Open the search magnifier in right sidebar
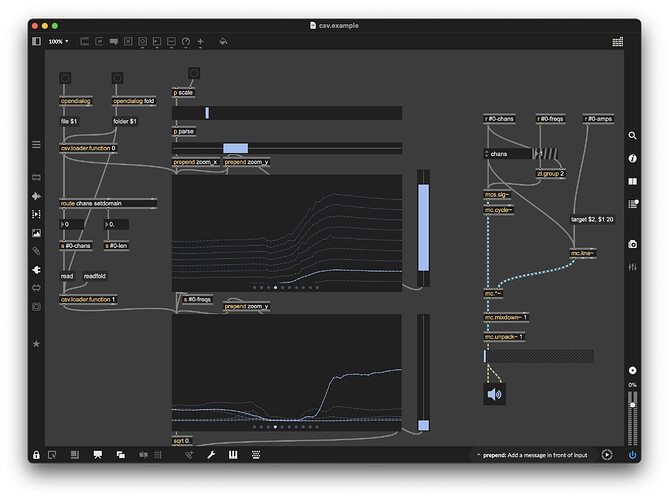The height and width of the screenshot is (500, 668). pyautogui.click(x=633, y=135)
